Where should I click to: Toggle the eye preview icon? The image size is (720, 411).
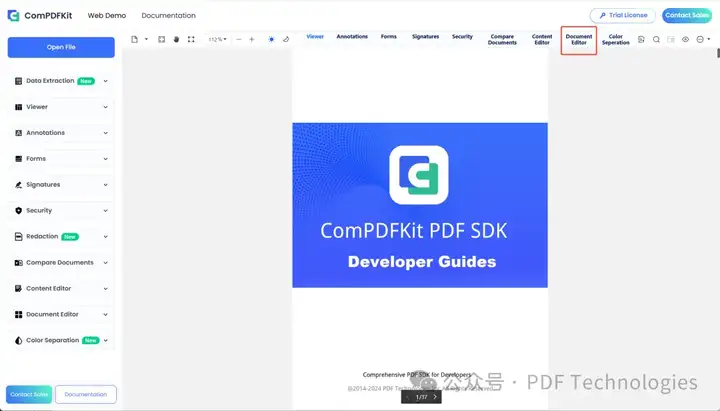tap(686, 39)
